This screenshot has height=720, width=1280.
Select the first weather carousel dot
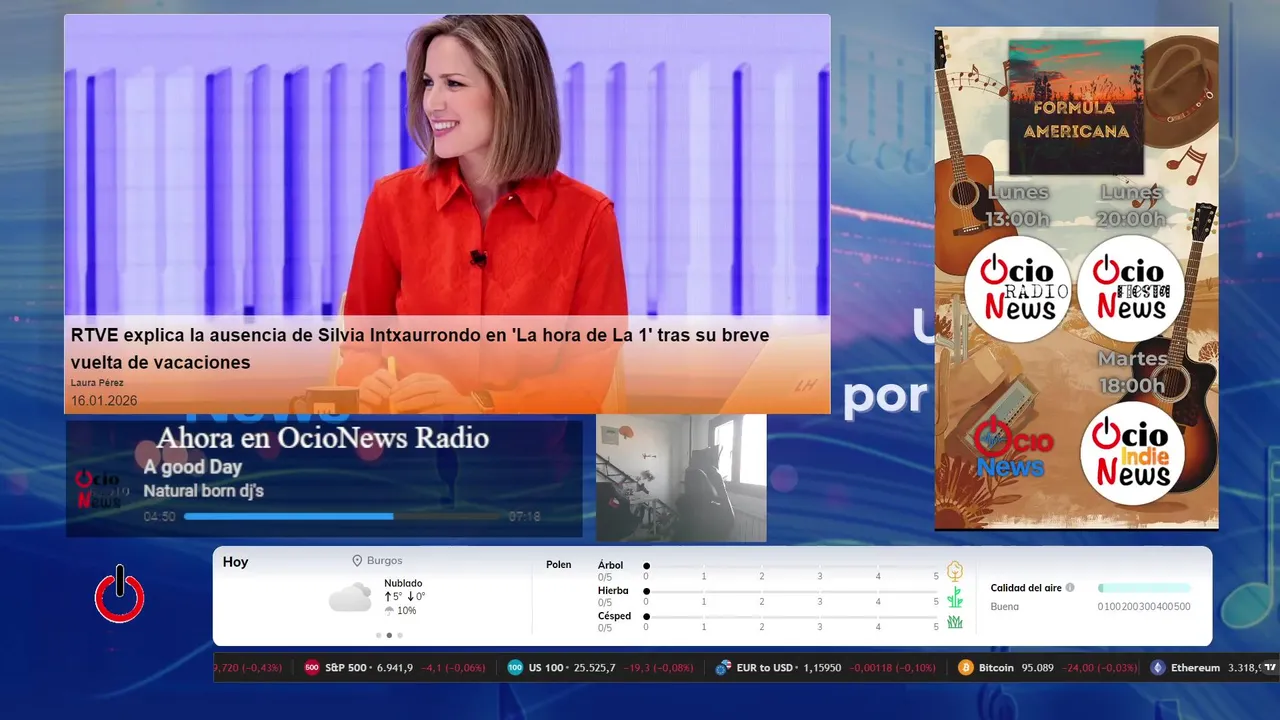pos(378,635)
